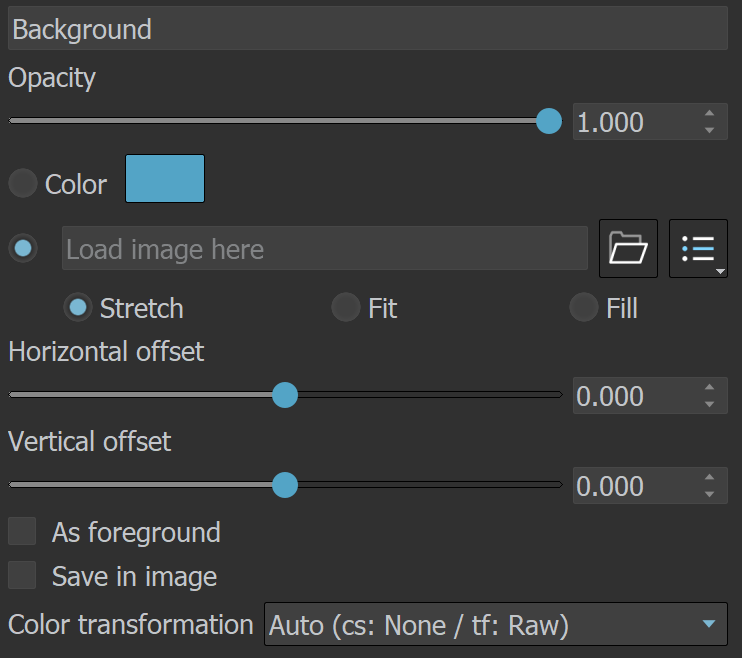Image resolution: width=742 pixels, height=658 pixels.
Task: Enable the As foreground checkbox
Action: point(22,531)
